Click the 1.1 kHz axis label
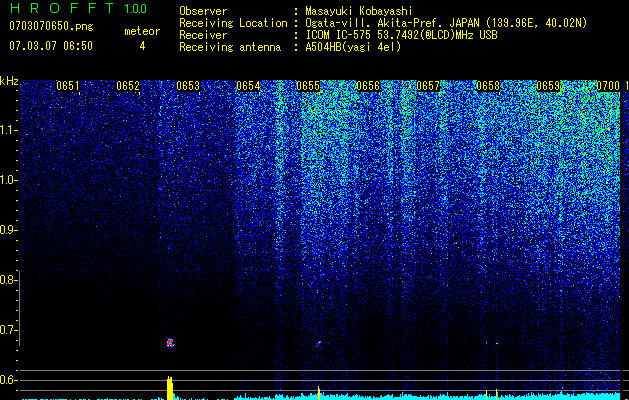This screenshot has height=400, width=629. (8, 130)
